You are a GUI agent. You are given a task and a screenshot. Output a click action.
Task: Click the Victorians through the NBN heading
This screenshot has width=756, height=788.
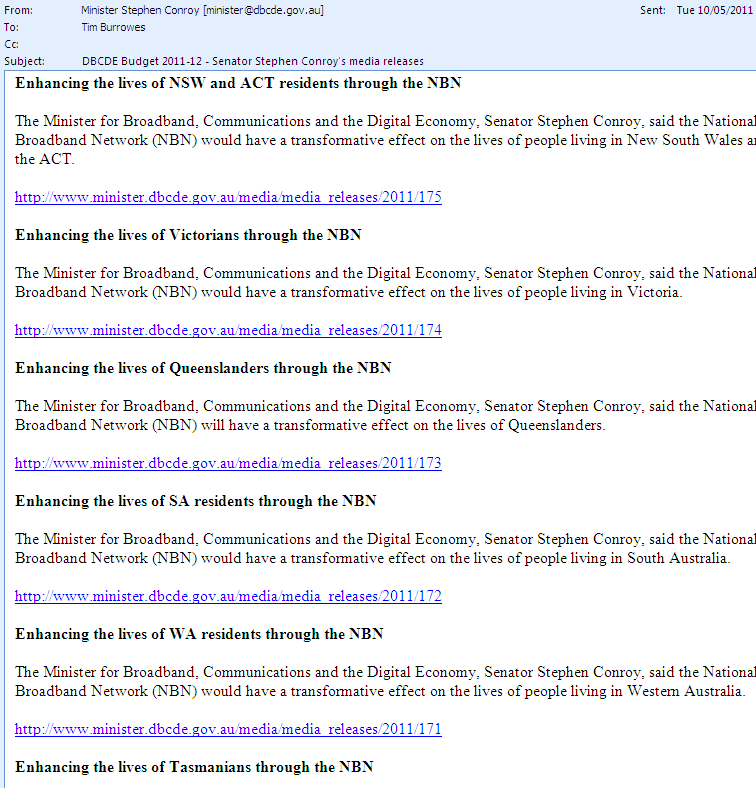click(x=188, y=235)
